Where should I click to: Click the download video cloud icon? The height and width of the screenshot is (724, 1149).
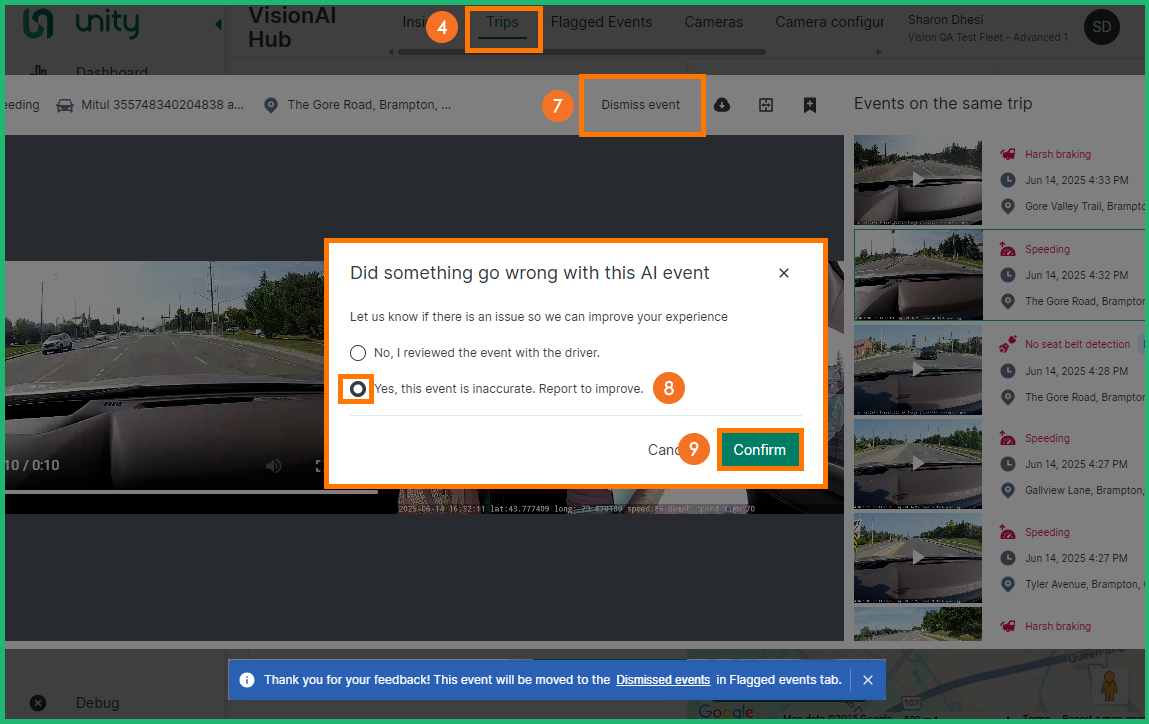tap(722, 105)
